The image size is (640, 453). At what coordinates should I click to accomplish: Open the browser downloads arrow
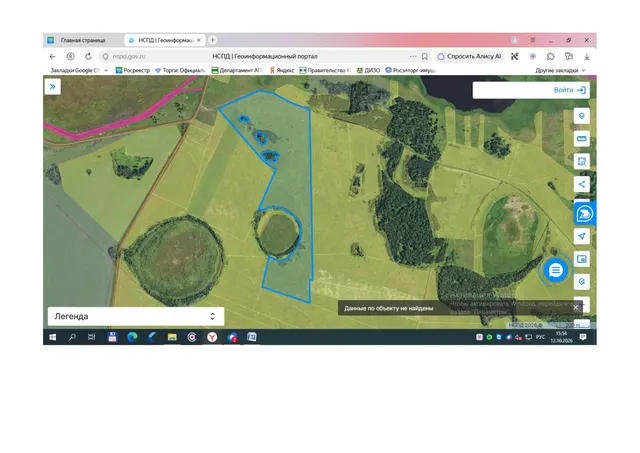click(587, 57)
